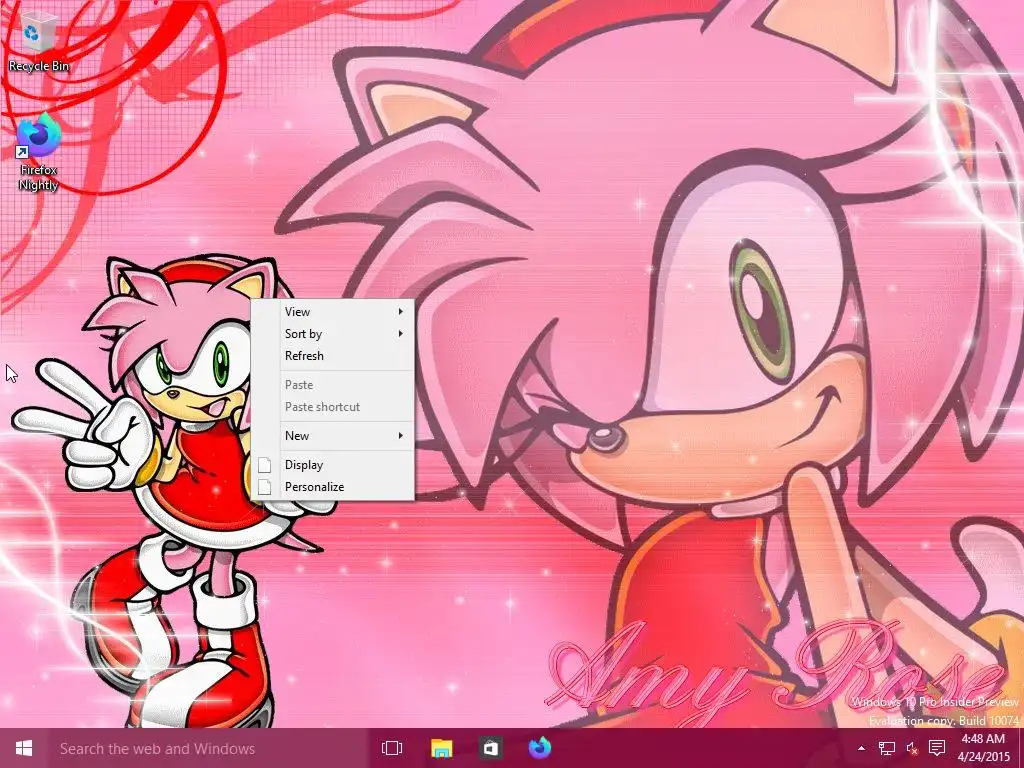The height and width of the screenshot is (768, 1024).
Task: Select the Firefox Nightly desktop shortcut
Action: pos(39,152)
